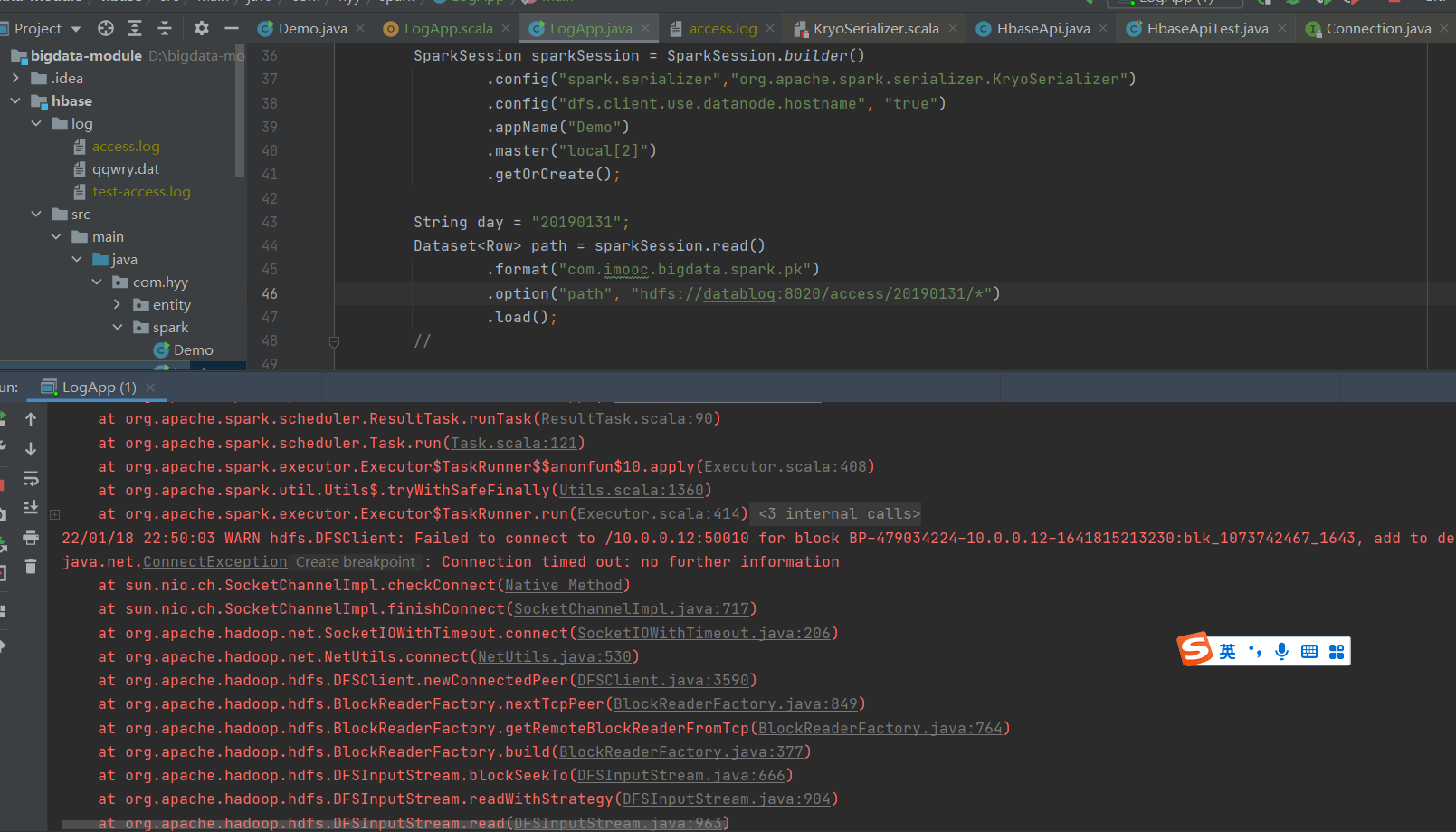Switch to HbaseApi.java tab

coord(1043,28)
